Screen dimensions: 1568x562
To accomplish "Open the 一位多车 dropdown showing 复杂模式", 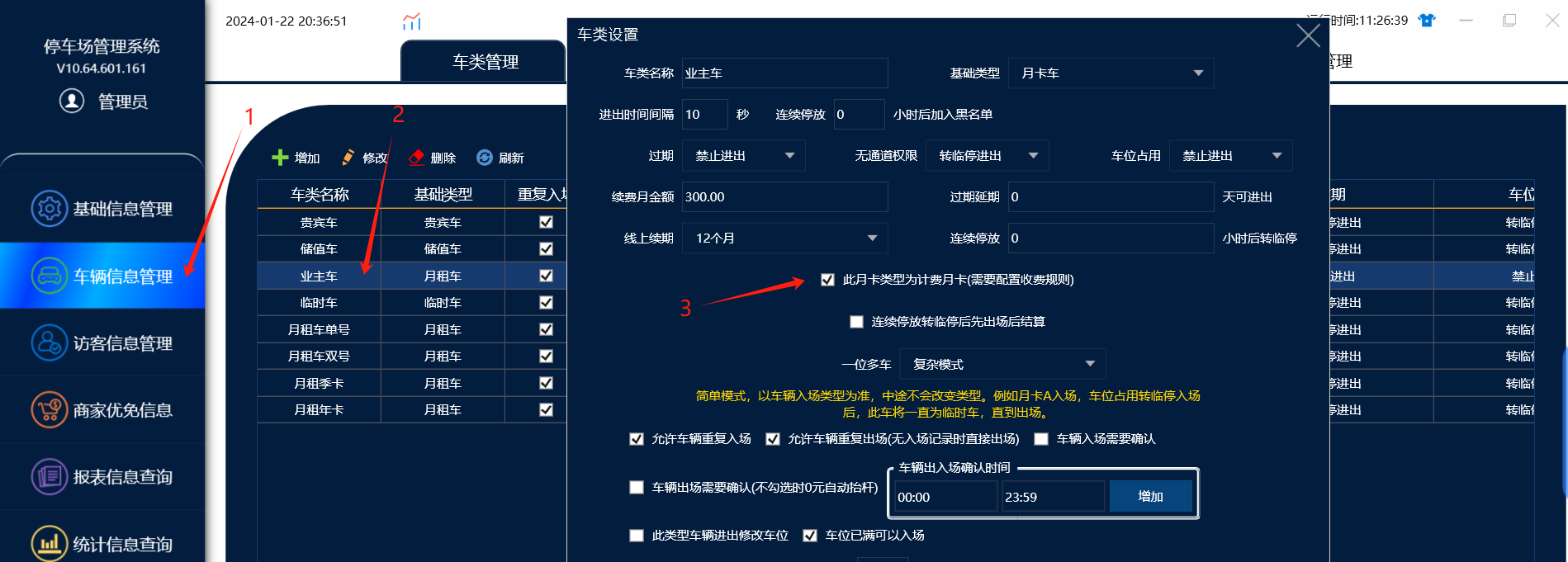I will pyautogui.click(x=1002, y=364).
